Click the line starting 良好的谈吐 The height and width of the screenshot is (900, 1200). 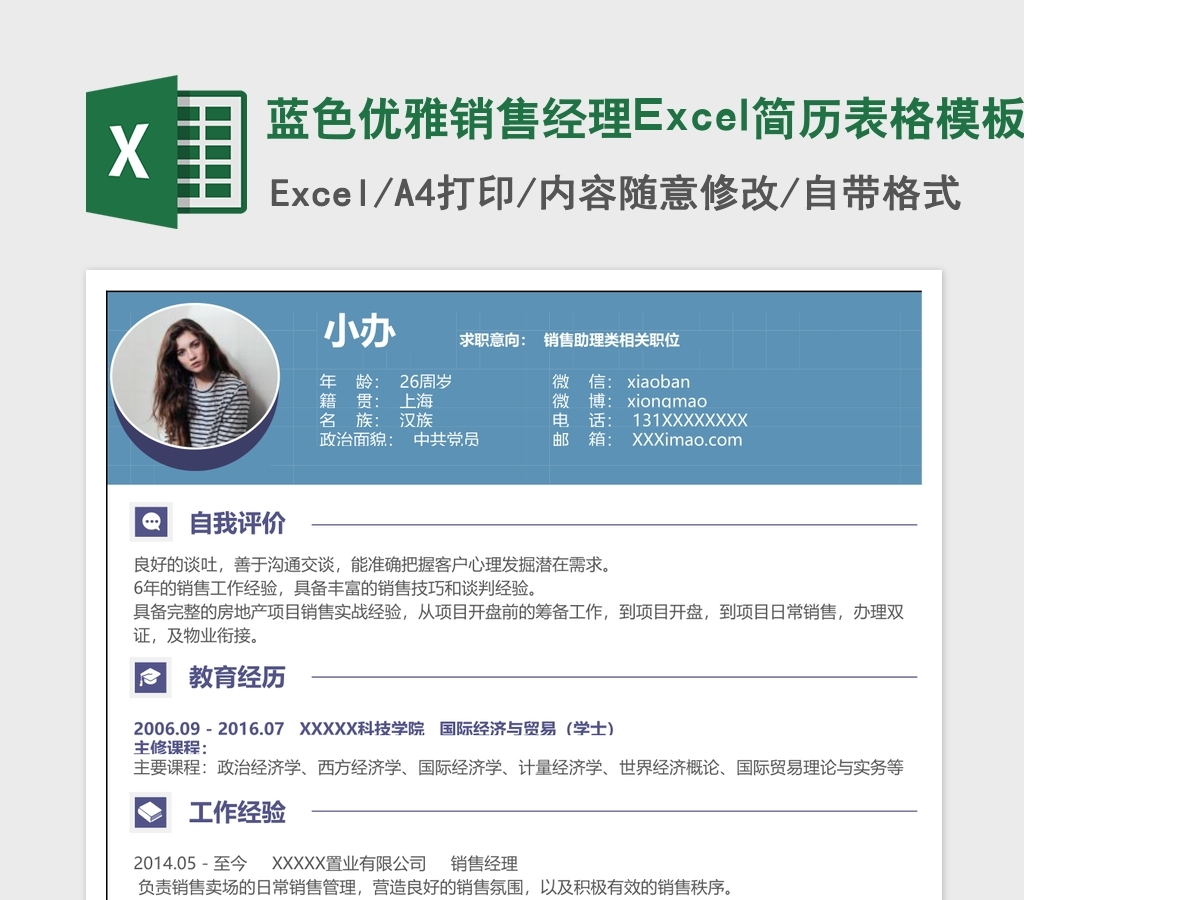372,565
